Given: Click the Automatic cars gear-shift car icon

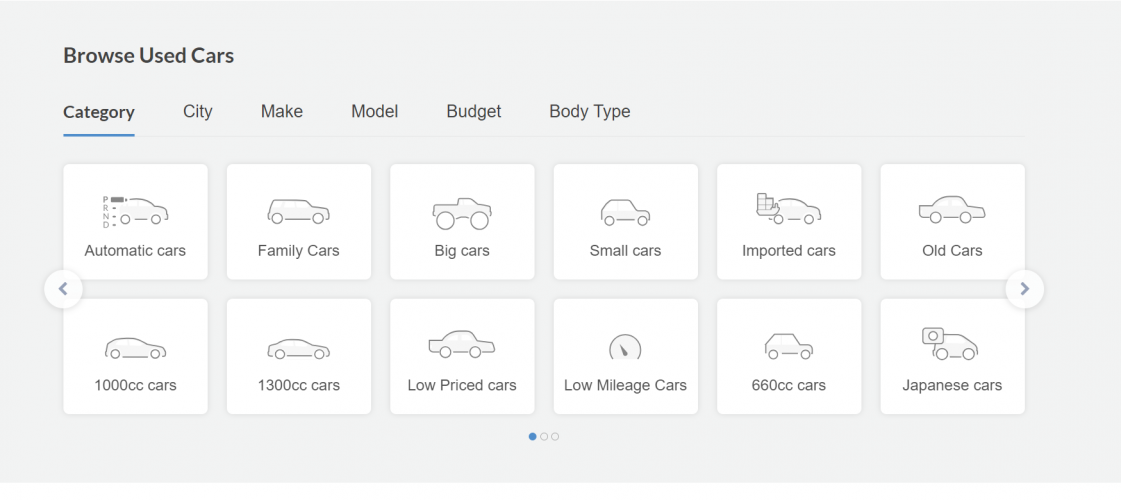Looking at the screenshot, I should click(x=135, y=211).
